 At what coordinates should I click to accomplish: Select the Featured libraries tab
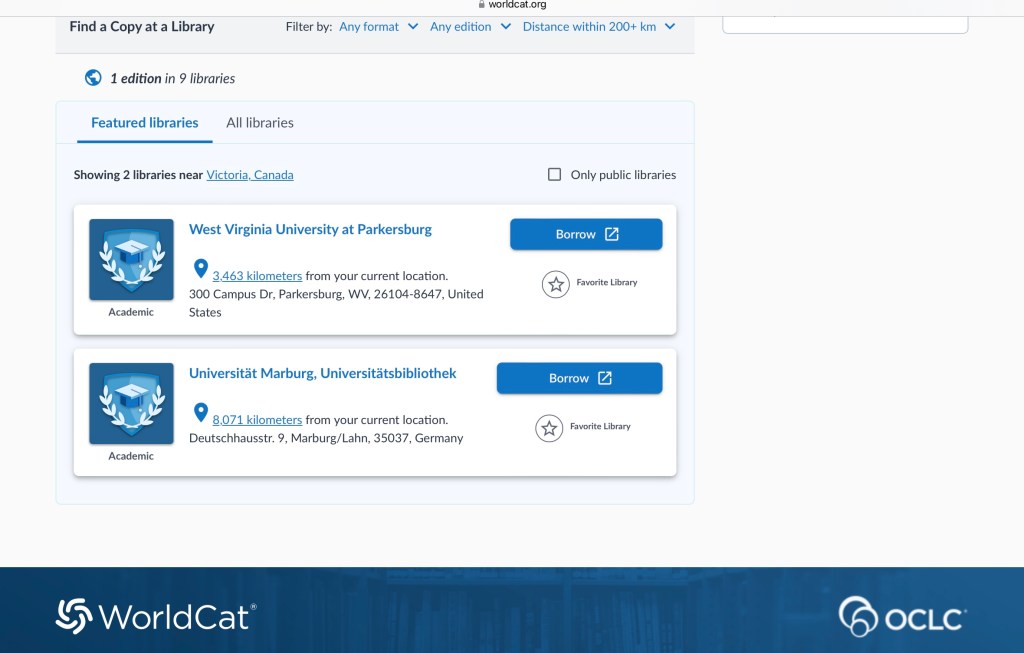(x=144, y=122)
